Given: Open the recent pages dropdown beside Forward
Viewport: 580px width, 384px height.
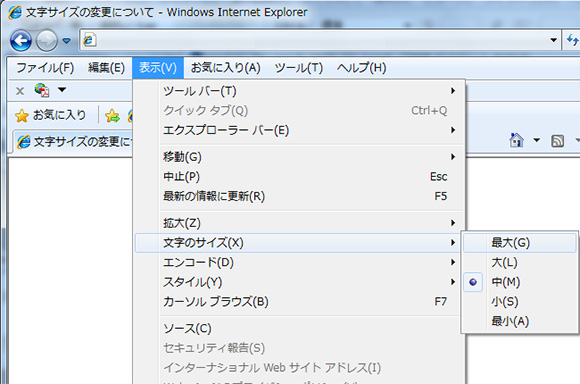Looking at the screenshot, I should (67, 40).
